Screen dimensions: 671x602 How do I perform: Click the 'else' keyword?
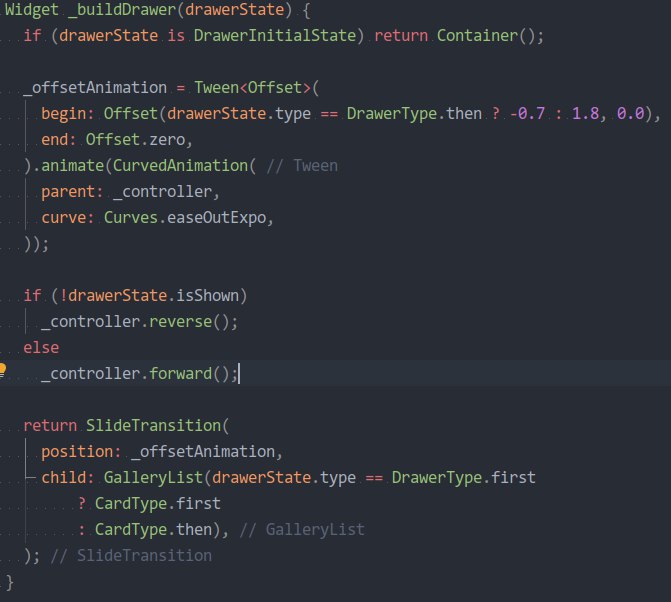tap(41, 348)
